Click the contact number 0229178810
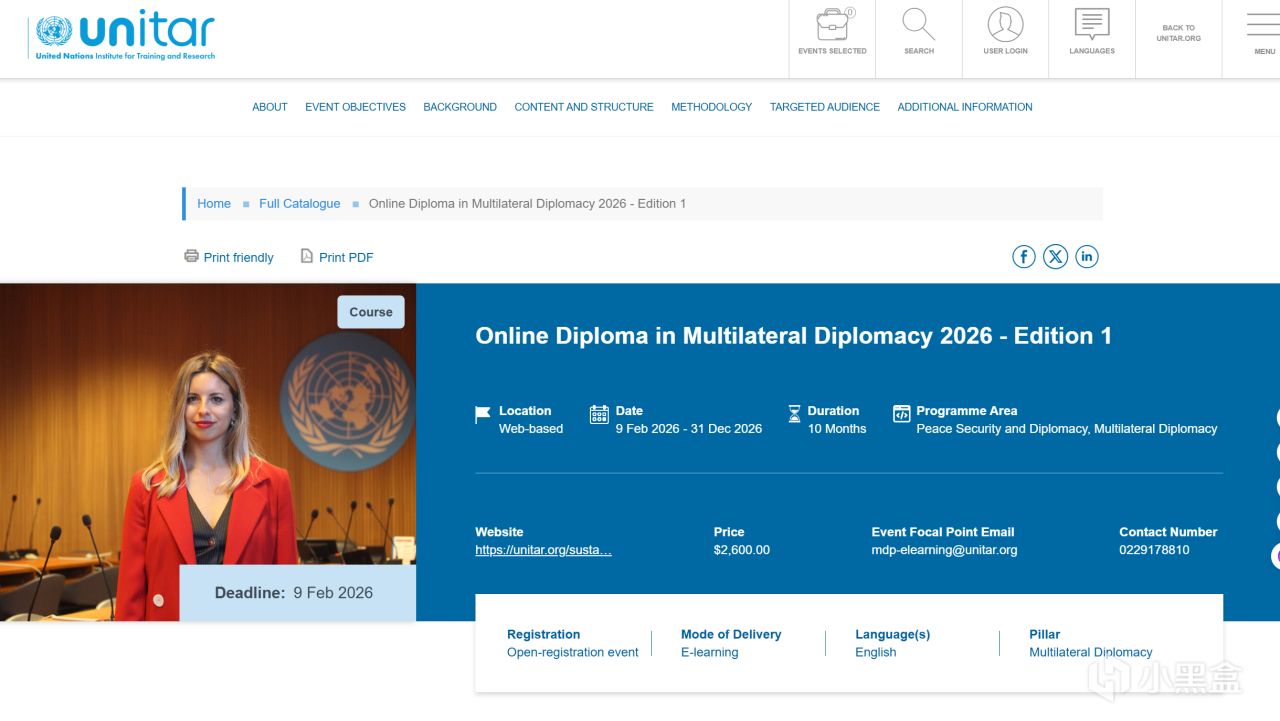The height and width of the screenshot is (721, 1280). 1154,550
